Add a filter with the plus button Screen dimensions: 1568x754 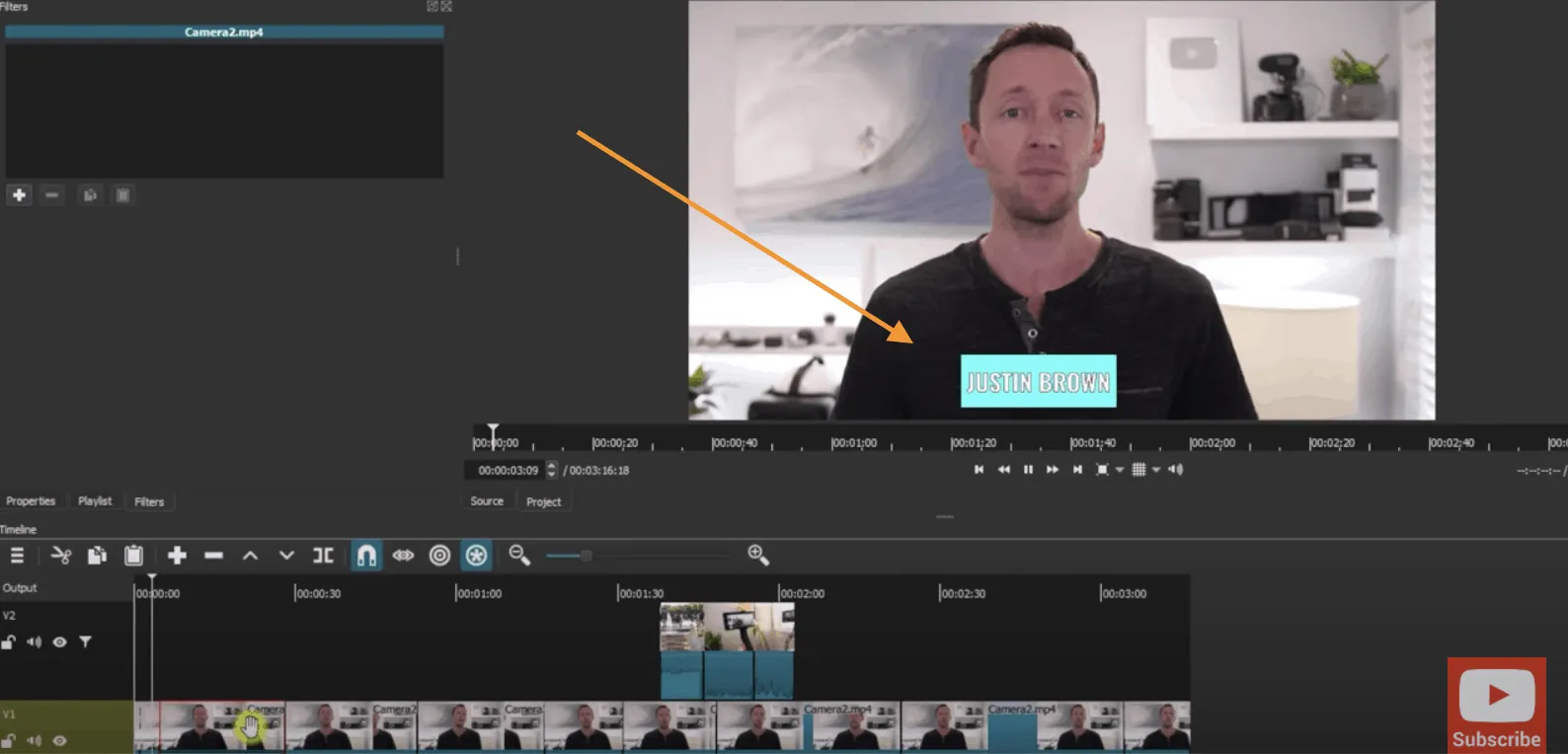19,195
